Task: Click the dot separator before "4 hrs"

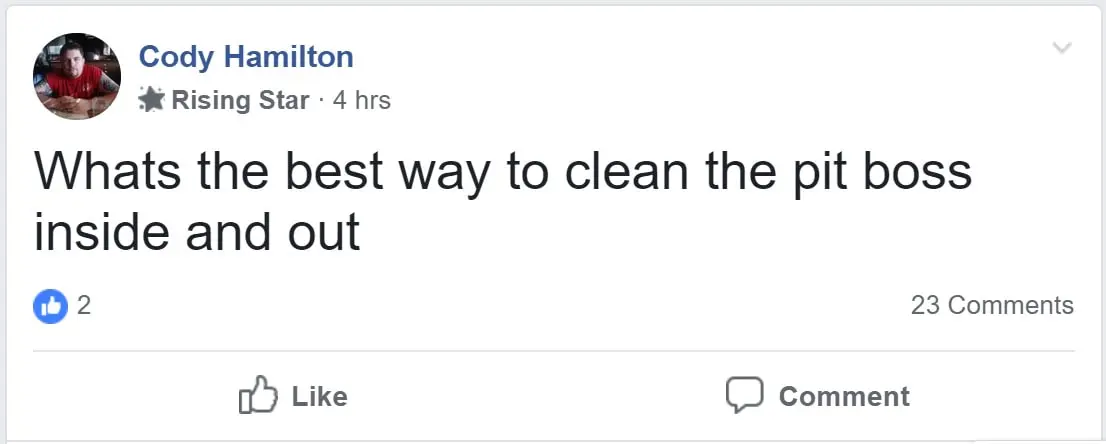Action: 321,100
